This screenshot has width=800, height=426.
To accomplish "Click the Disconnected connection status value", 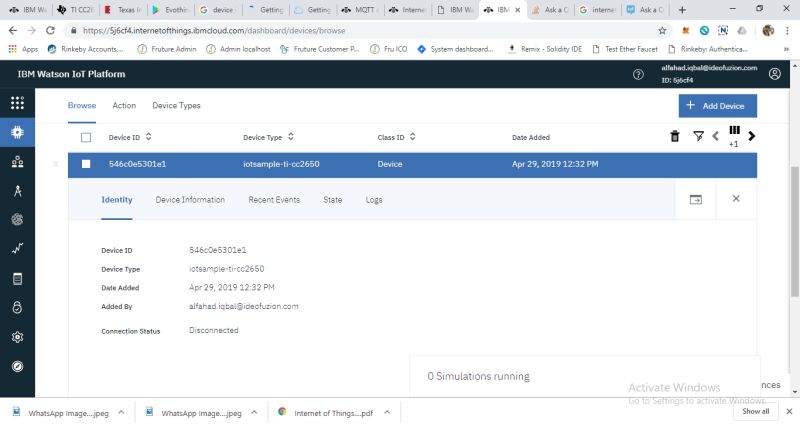I will click(214, 330).
